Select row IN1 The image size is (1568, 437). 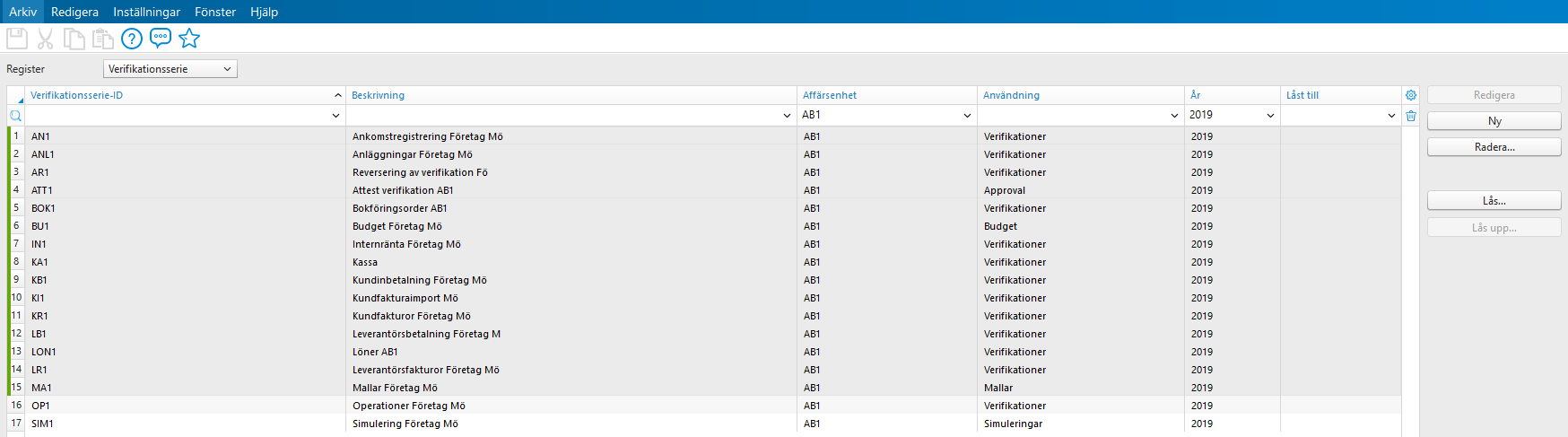tap(704, 244)
